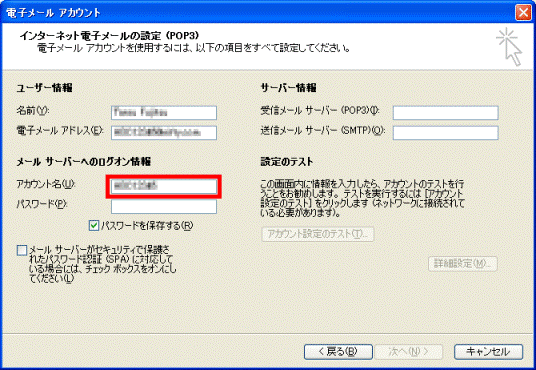Focus the アカウント名 input field
This screenshot has width=536, height=370.
(x=164, y=186)
